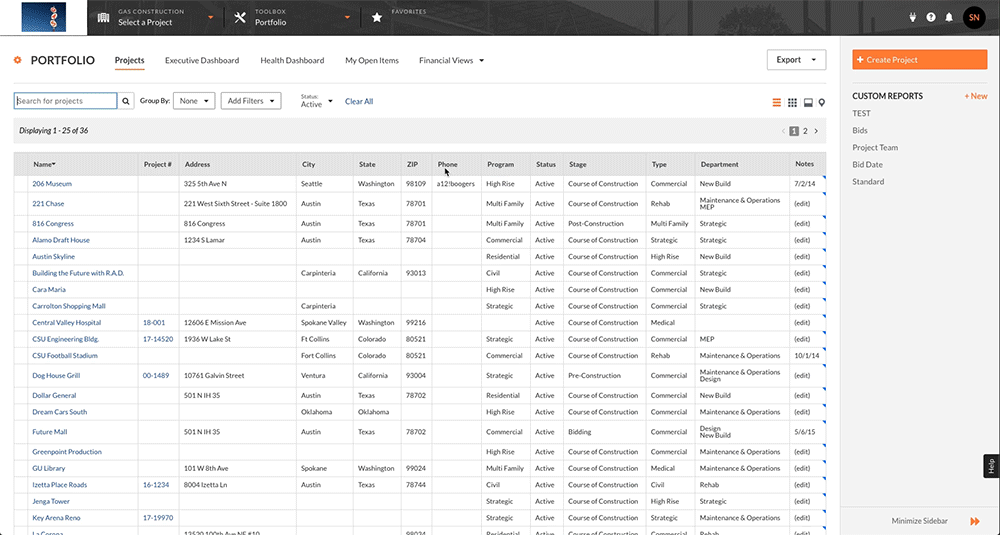The height and width of the screenshot is (535, 1000).
Task: Click the plug integrations icon
Action: pos(913,17)
